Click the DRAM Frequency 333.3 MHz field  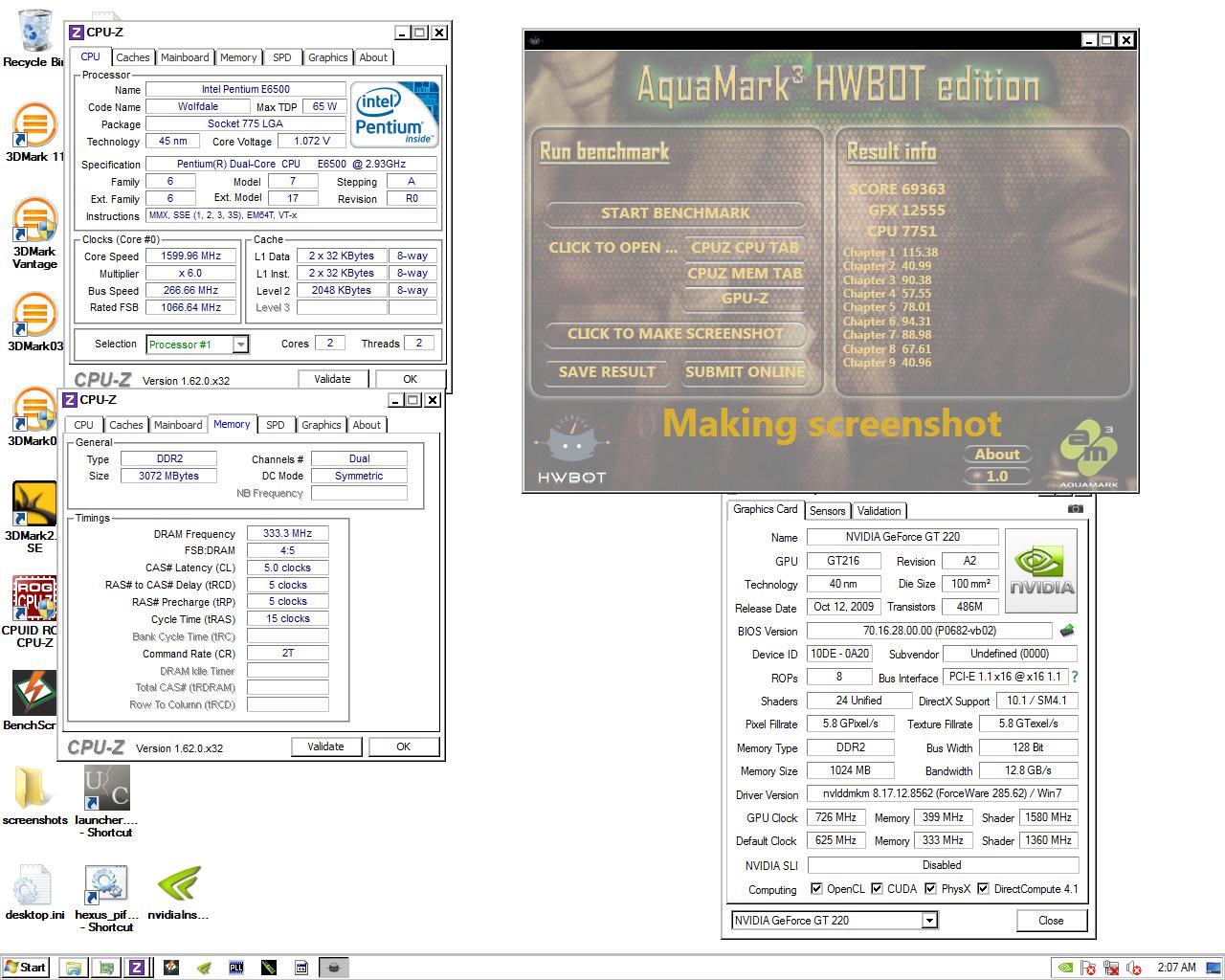[287, 534]
